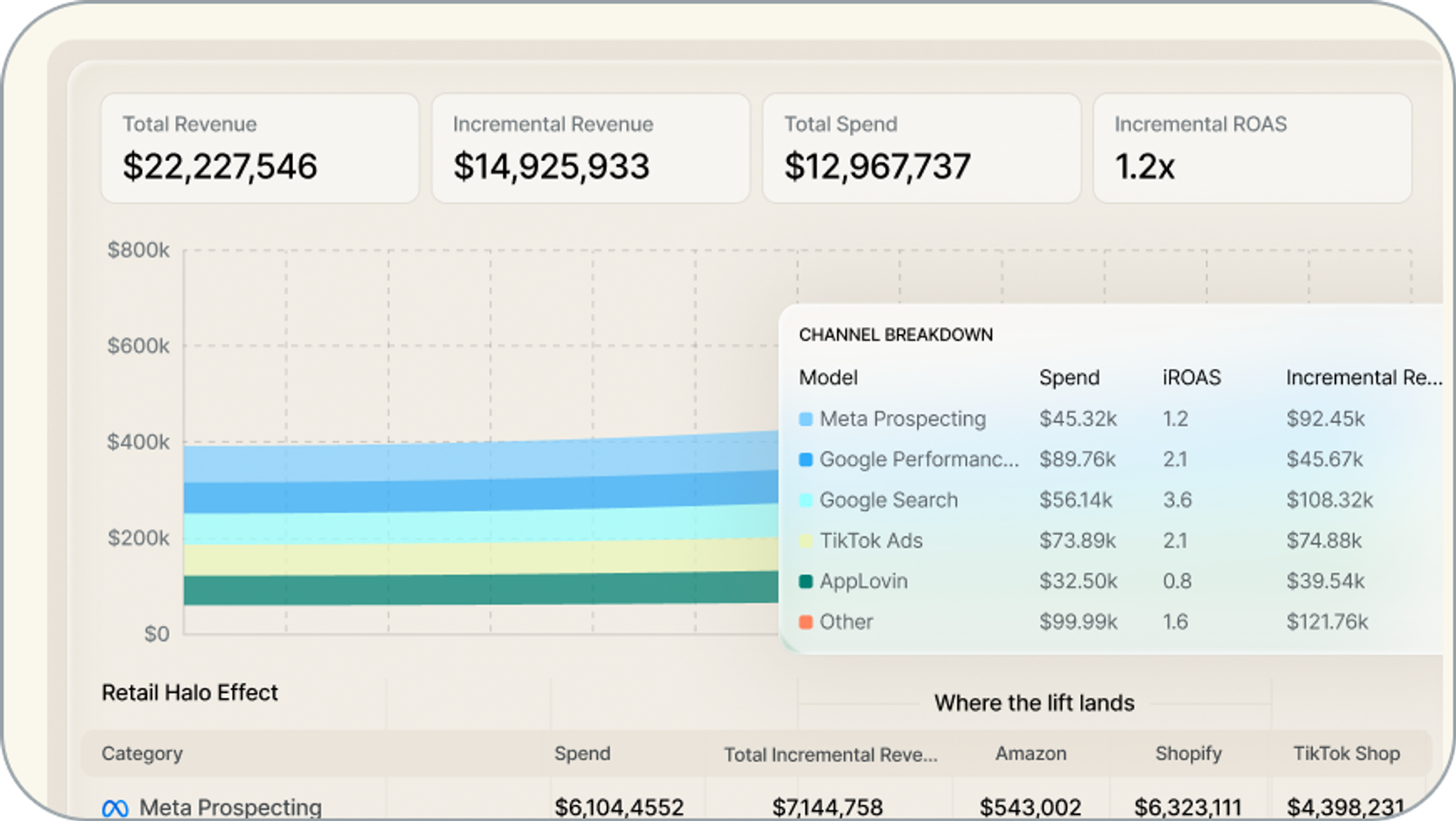The image size is (1456, 821).
Task: Click the 3.6 iROAS value
Action: click(1177, 500)
